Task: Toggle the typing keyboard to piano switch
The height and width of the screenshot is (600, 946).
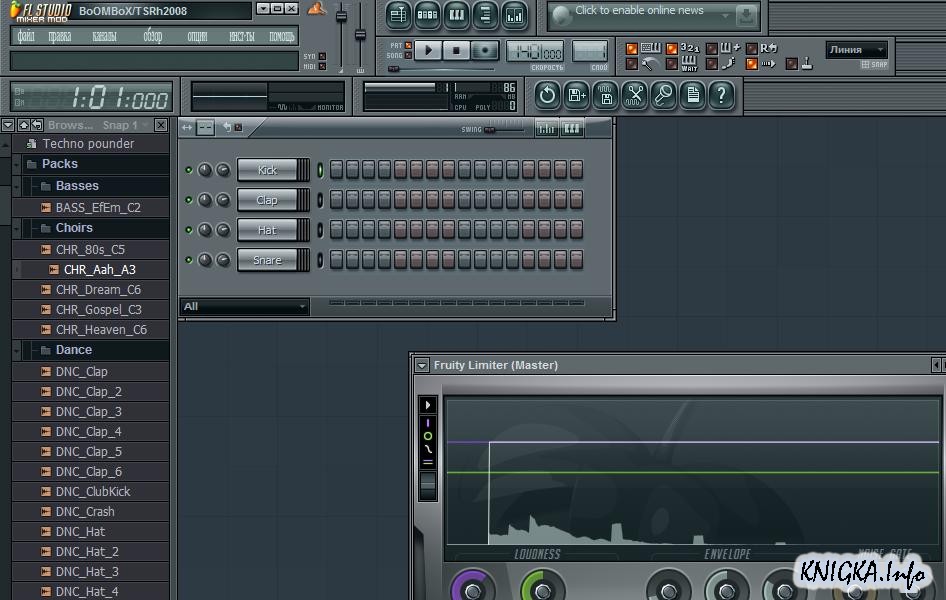Action: 632,49
